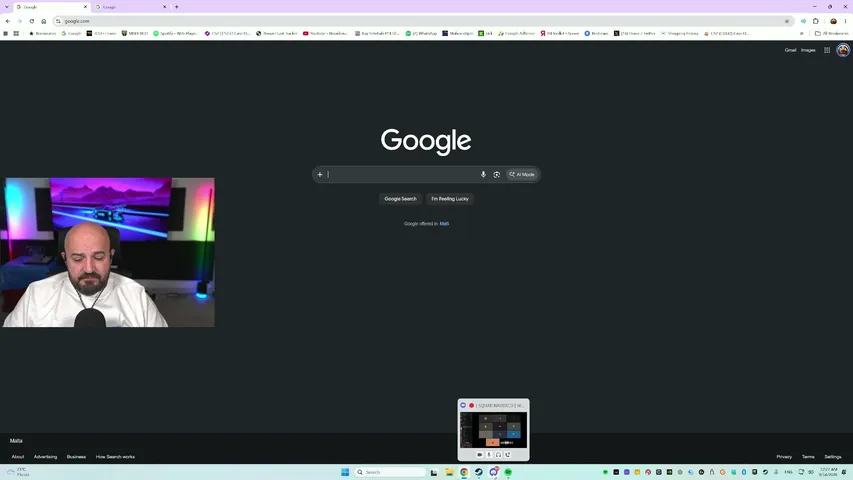Open the YouTube bookmark
The image size is (853, 480).
325,33
